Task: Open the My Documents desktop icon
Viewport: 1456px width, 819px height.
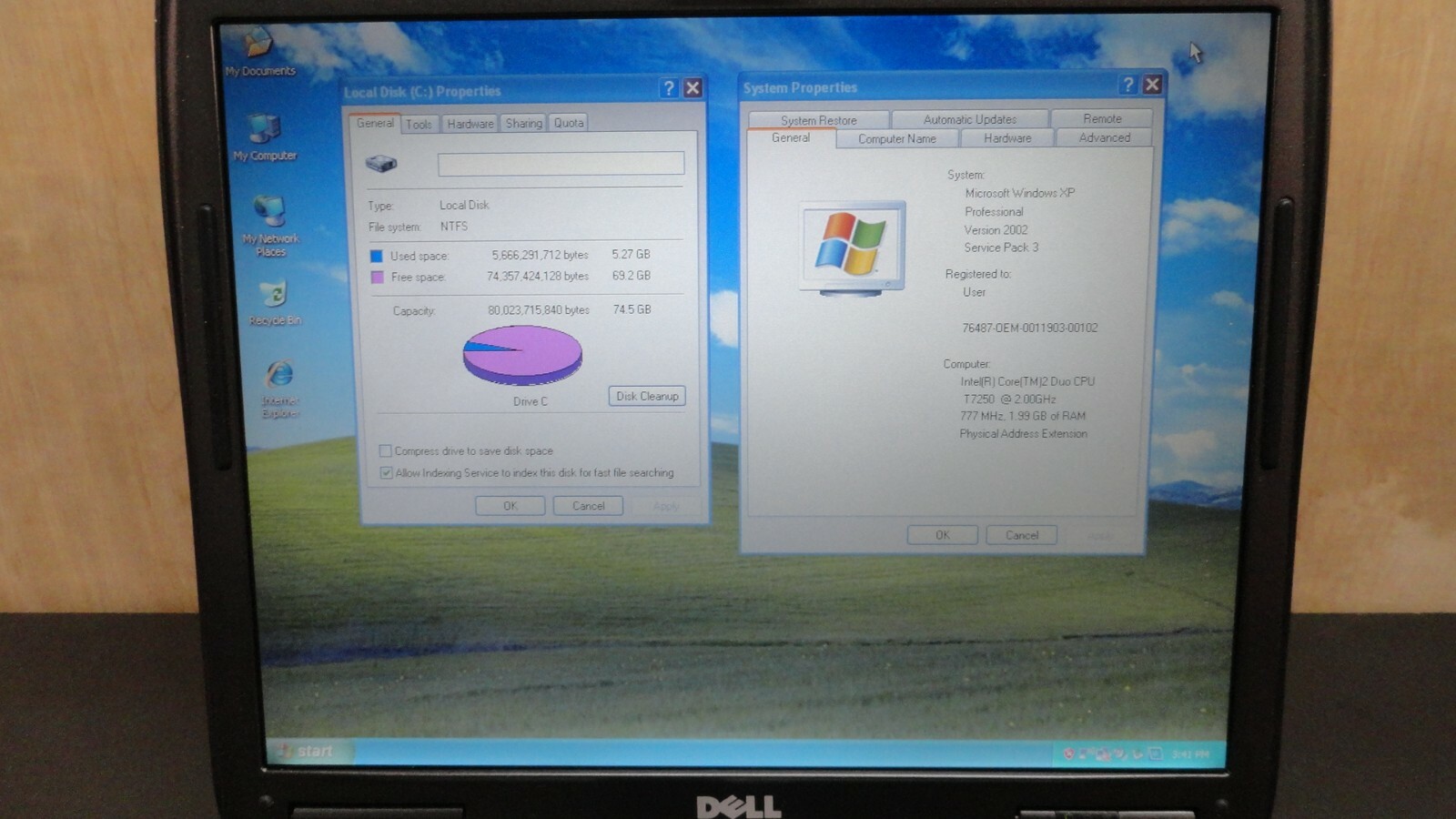Action: 259,51
